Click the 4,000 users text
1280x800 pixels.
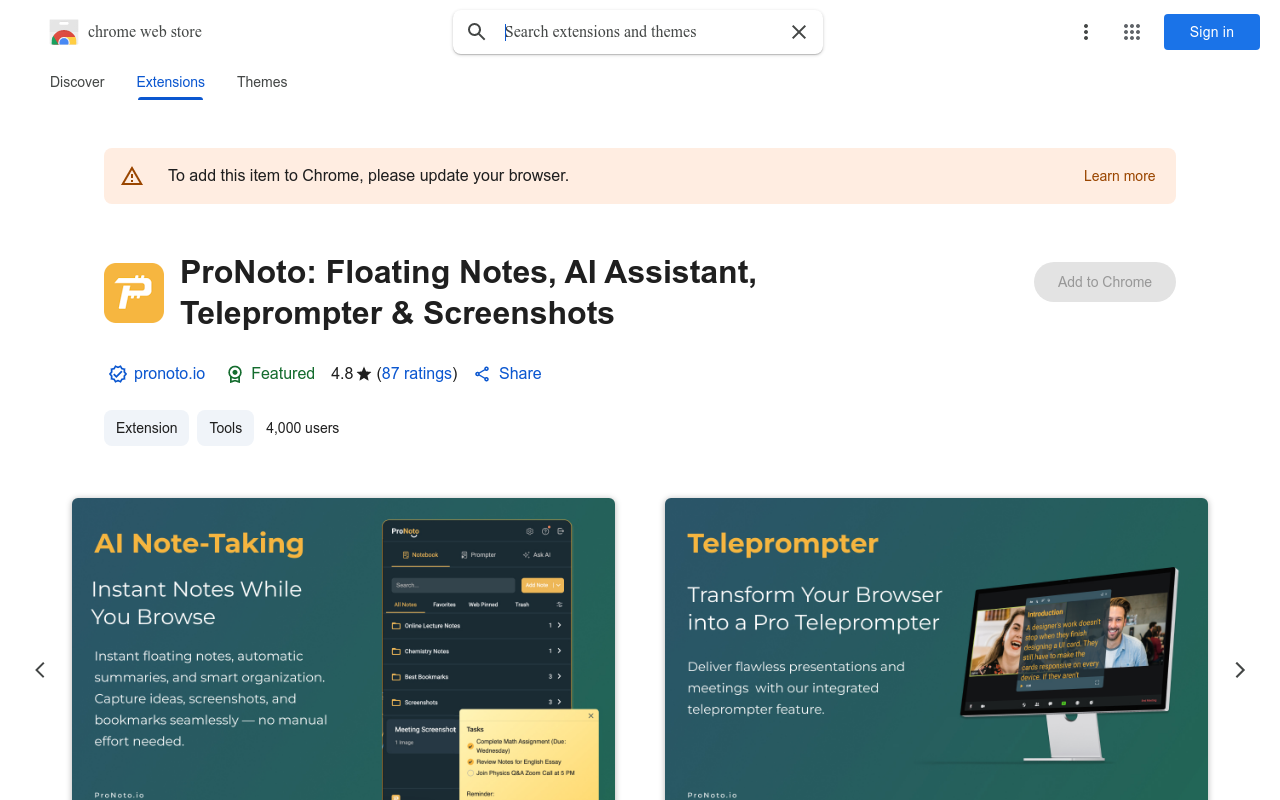tap(302, 428)
